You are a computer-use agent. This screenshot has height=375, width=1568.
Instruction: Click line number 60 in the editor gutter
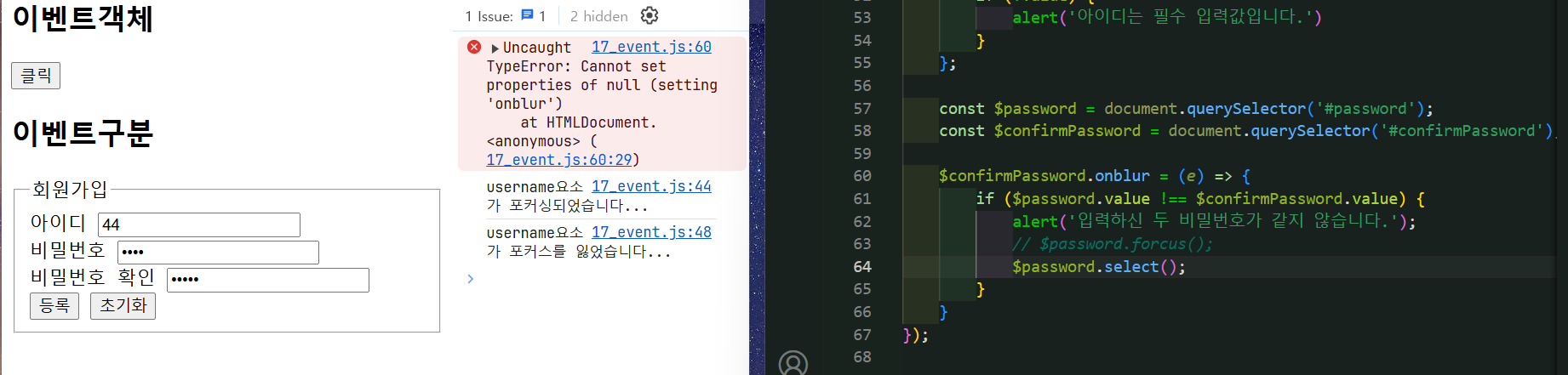point(862,176)
